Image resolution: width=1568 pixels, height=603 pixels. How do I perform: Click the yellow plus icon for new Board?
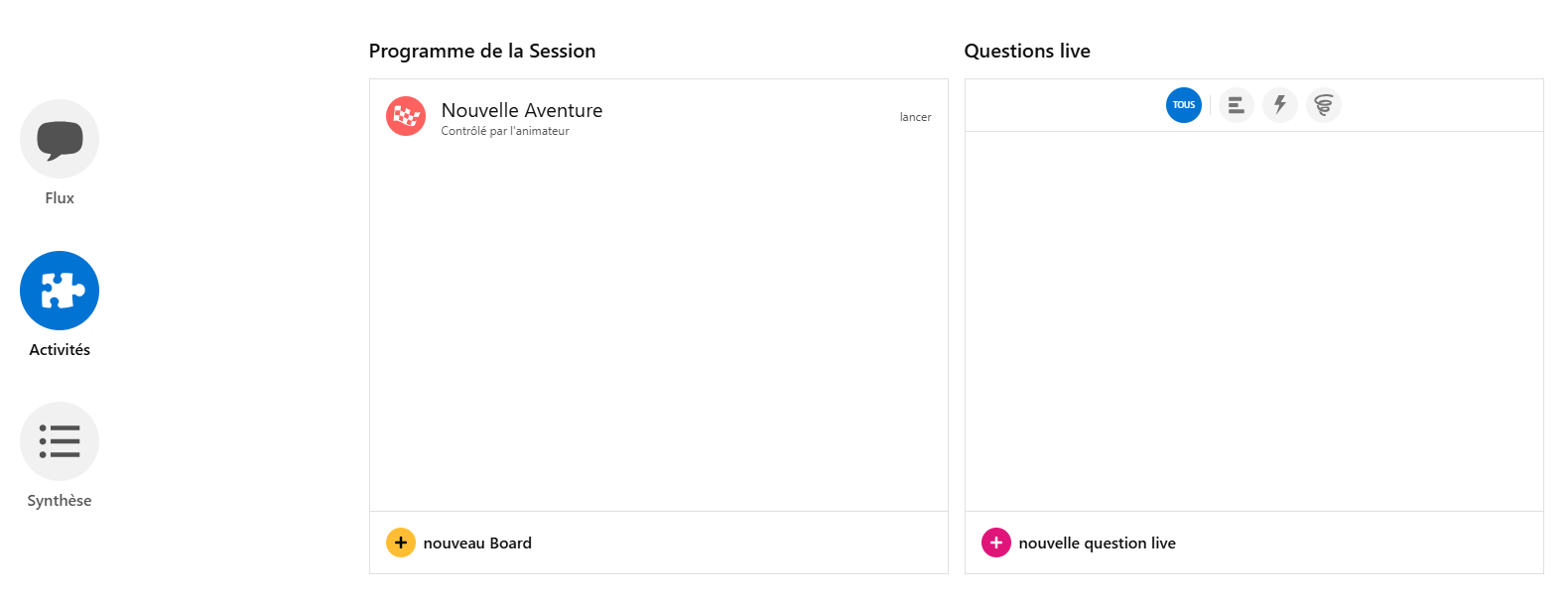point(401,543)
